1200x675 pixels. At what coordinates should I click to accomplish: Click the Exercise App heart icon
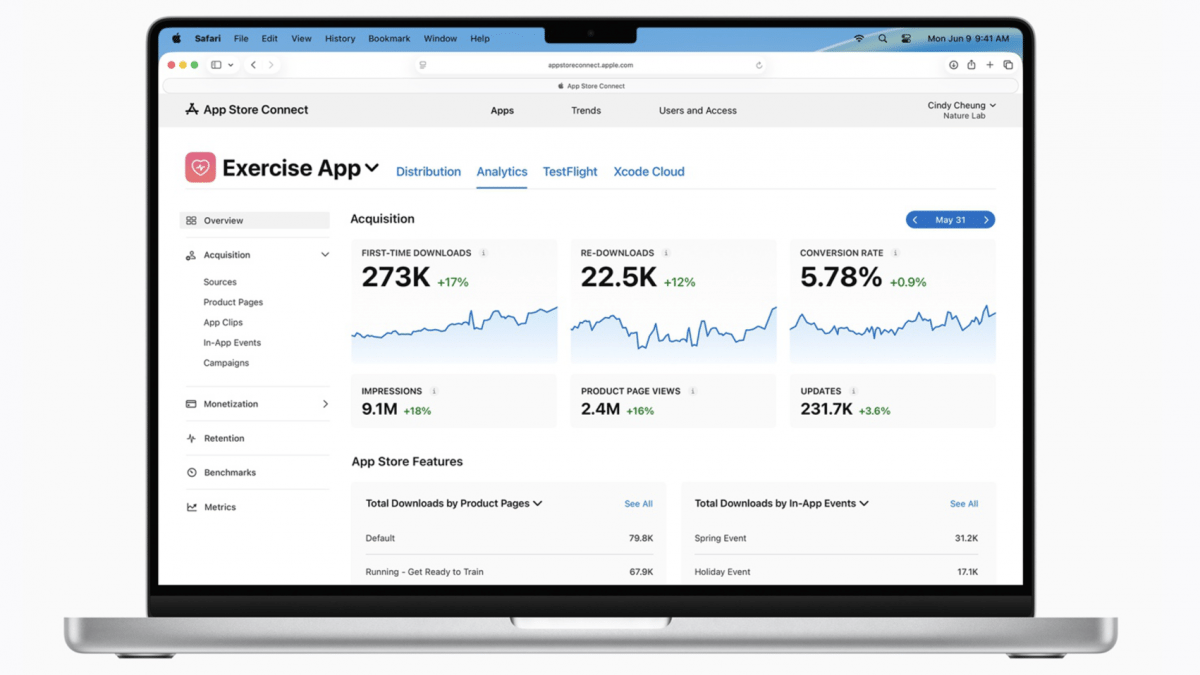200,168
